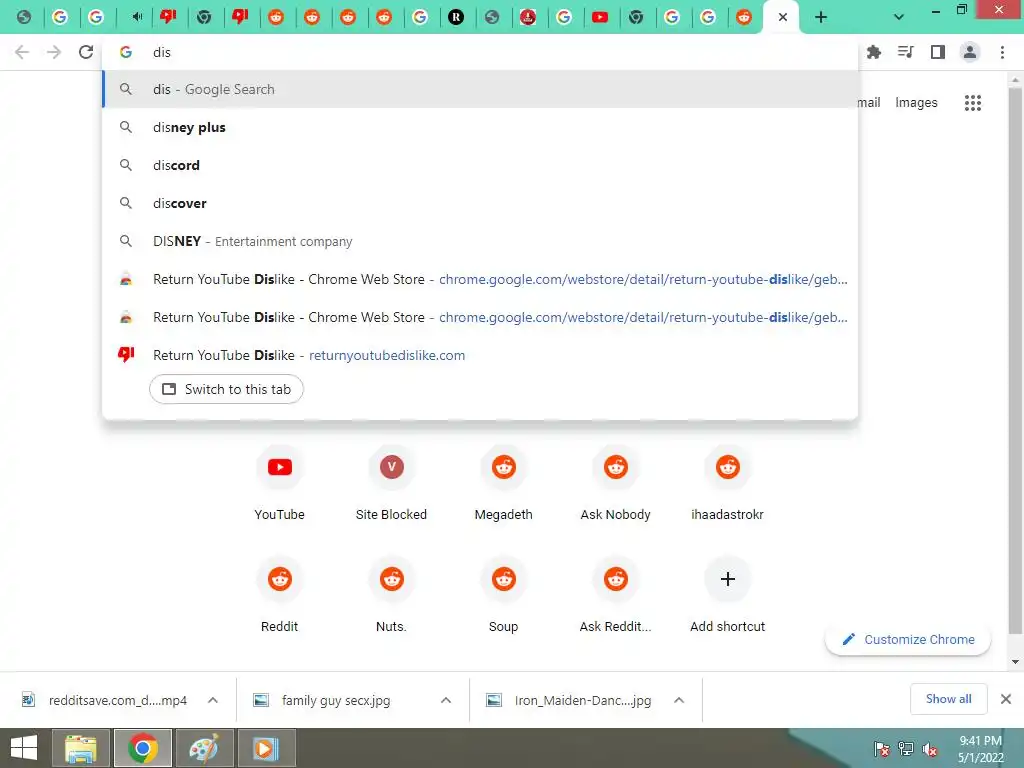The width and height of the screenshot is (1024, 768).
Task: Open the Extensions puzzle-piece icon
Action: click(874, 52)
